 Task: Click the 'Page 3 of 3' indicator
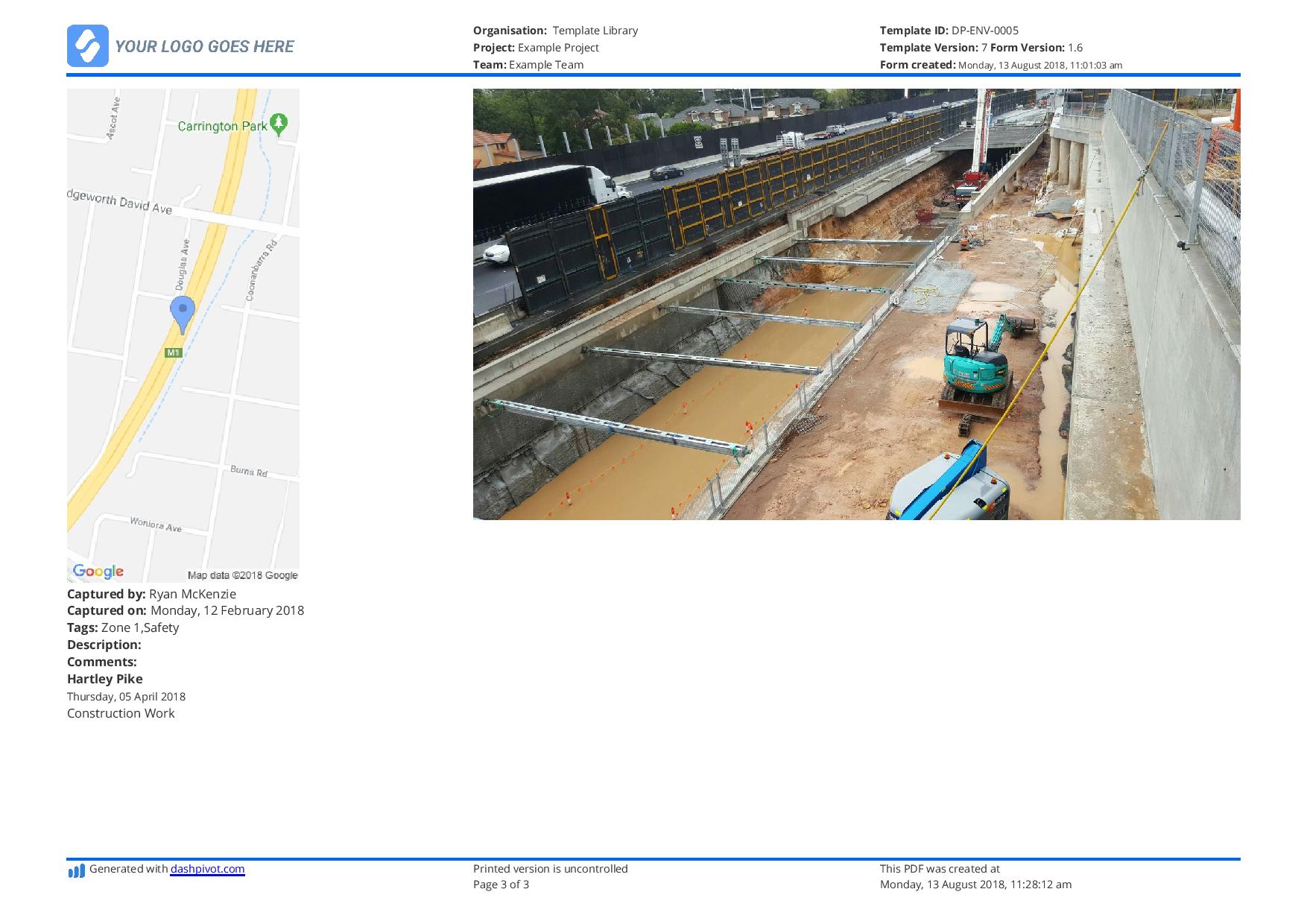(501, 885)
